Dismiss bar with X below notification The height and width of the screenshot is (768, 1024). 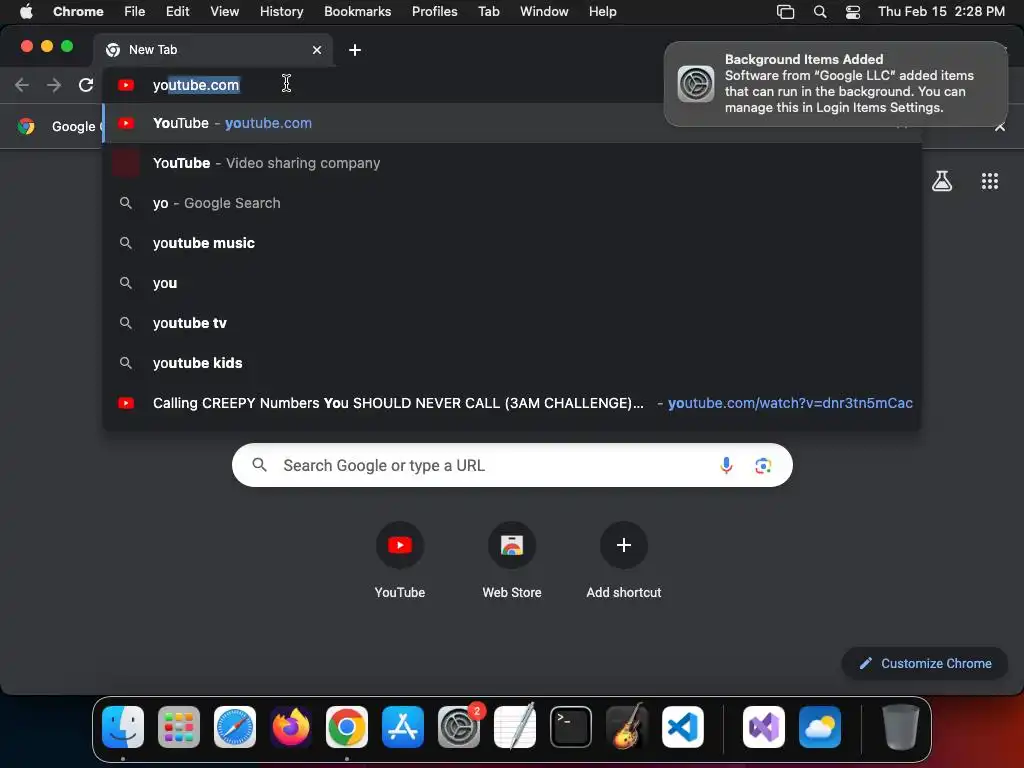coord(1000,127)
